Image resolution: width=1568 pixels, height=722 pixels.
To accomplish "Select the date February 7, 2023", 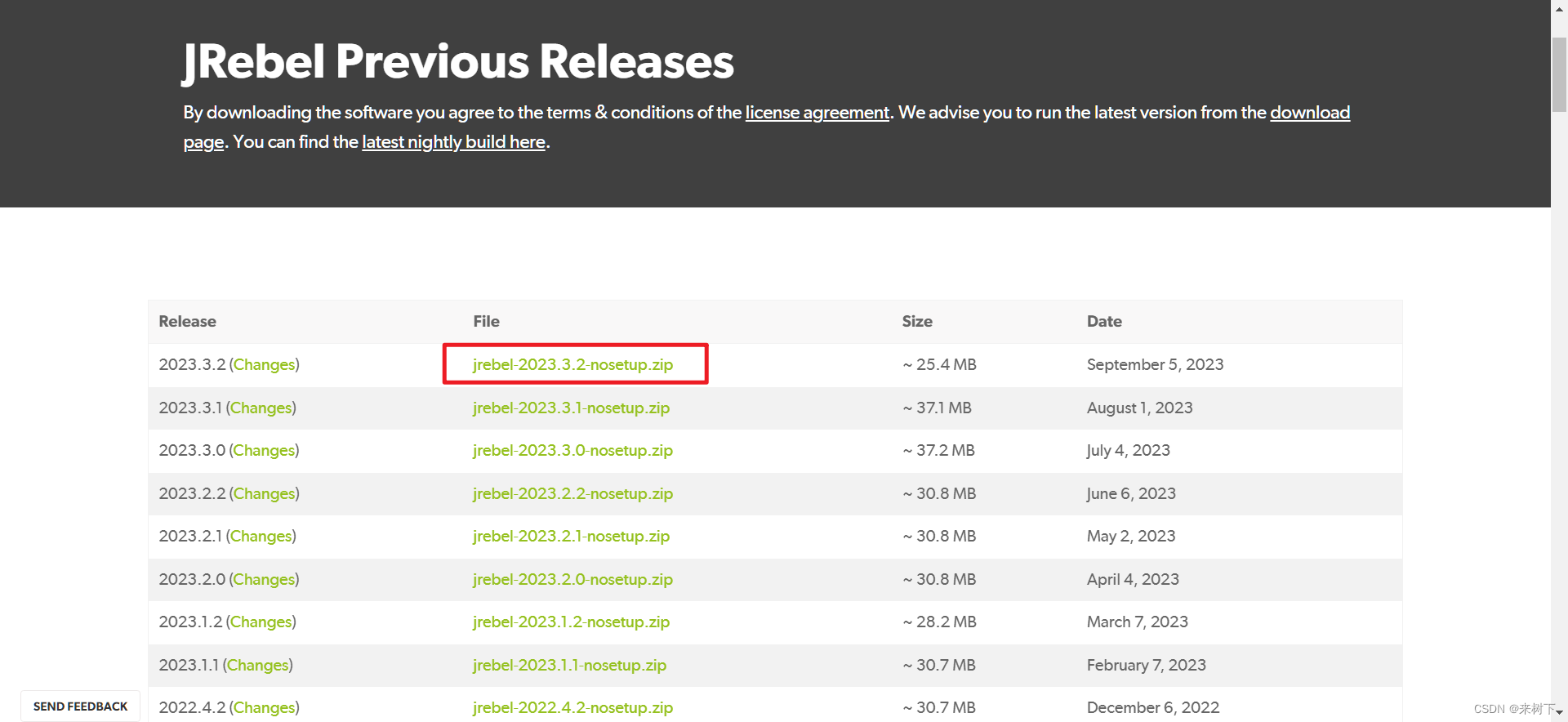I will click(x=1146, y=665).
